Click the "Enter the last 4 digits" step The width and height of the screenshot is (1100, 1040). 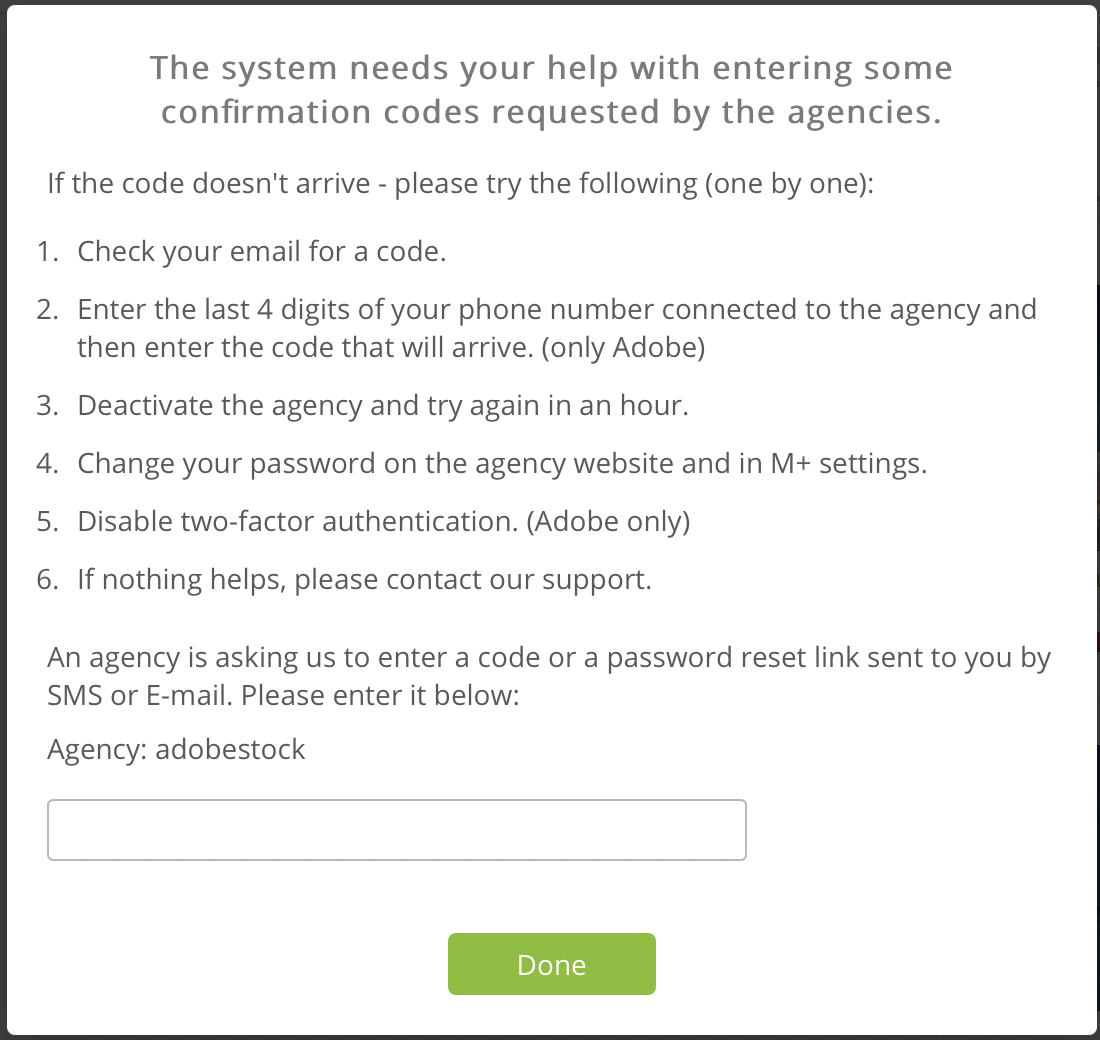tap(556, 309)
